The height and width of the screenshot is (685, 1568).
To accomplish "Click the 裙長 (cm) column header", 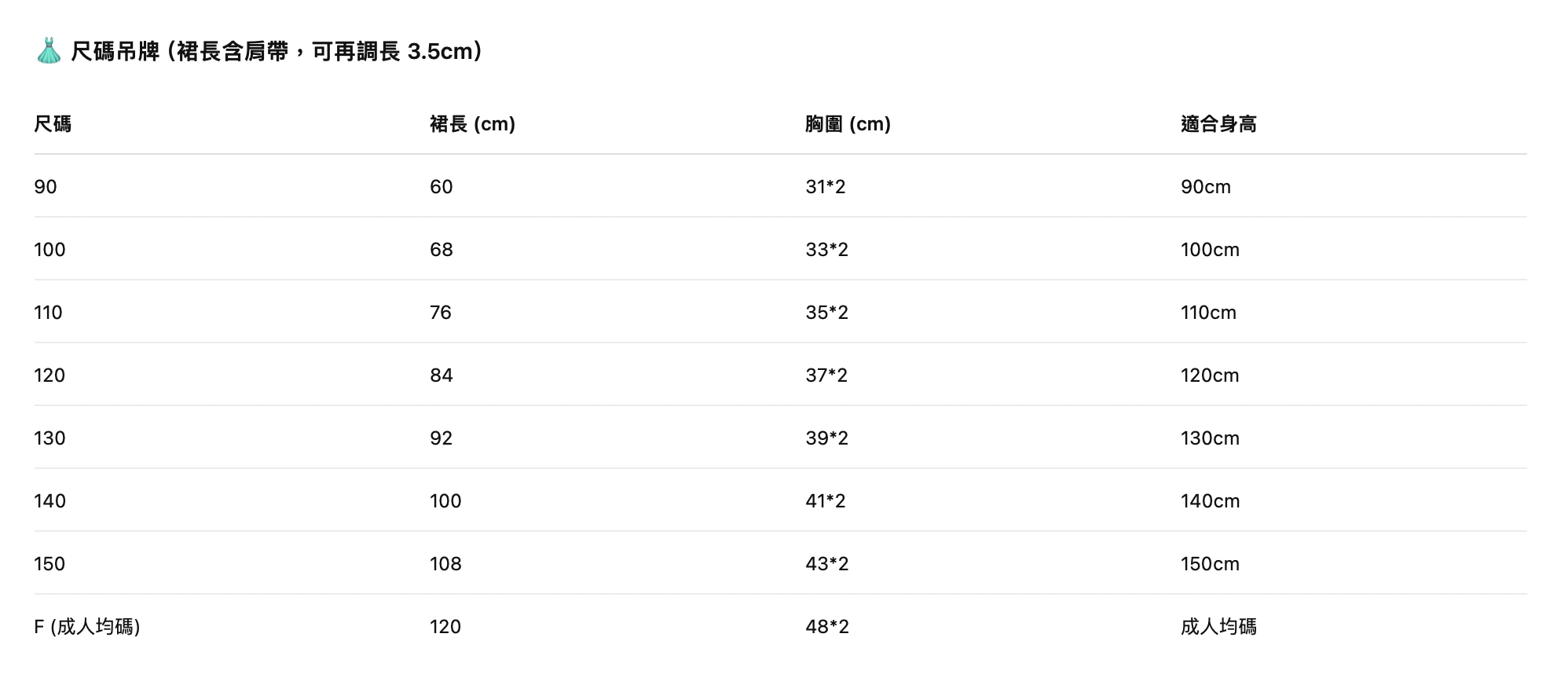I will [472, 123].
